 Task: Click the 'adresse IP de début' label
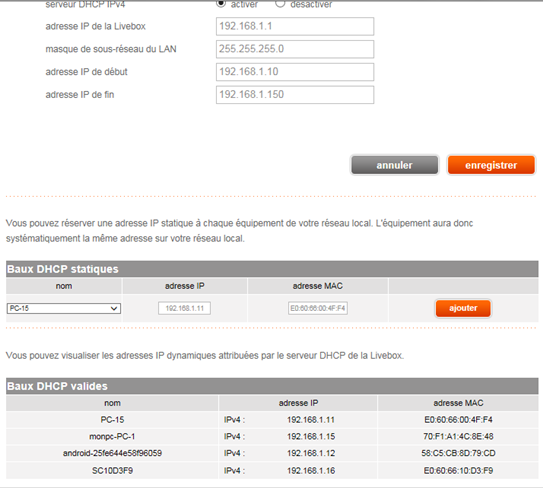click(87, 72)
